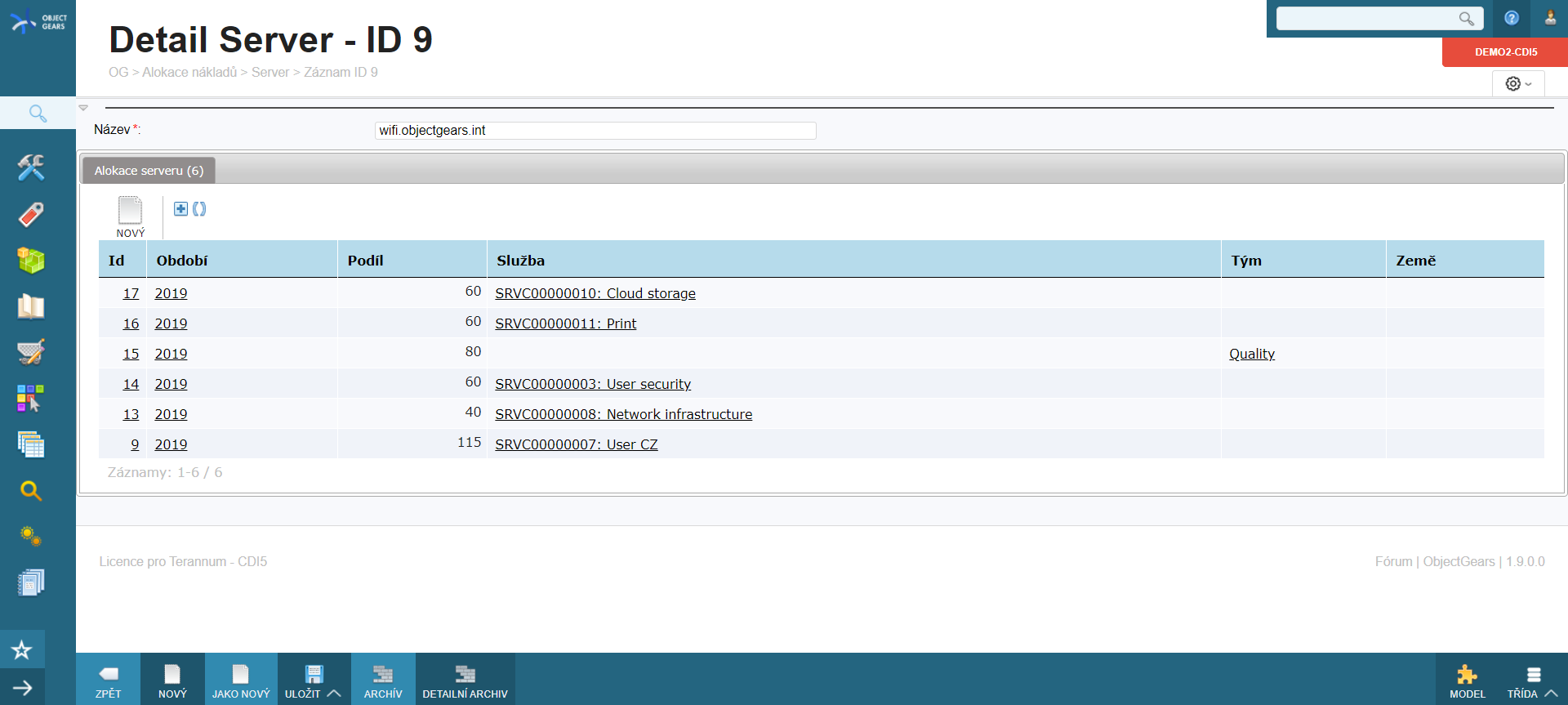This screenshot has width=1568, height=705.
Task: Open 2019 period link in row 17
Action: coord(171,293)
